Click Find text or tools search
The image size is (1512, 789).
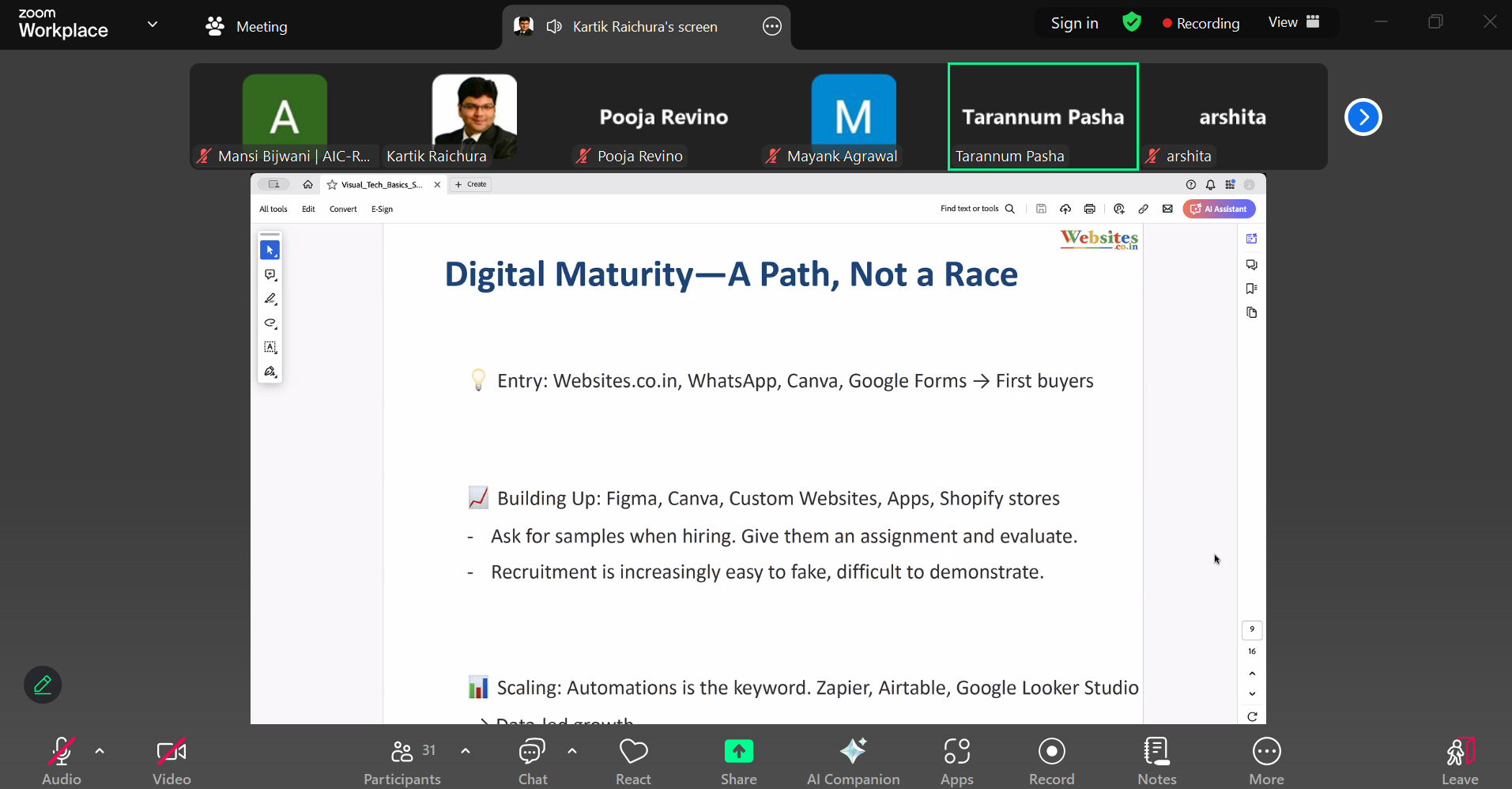point(977,209)
